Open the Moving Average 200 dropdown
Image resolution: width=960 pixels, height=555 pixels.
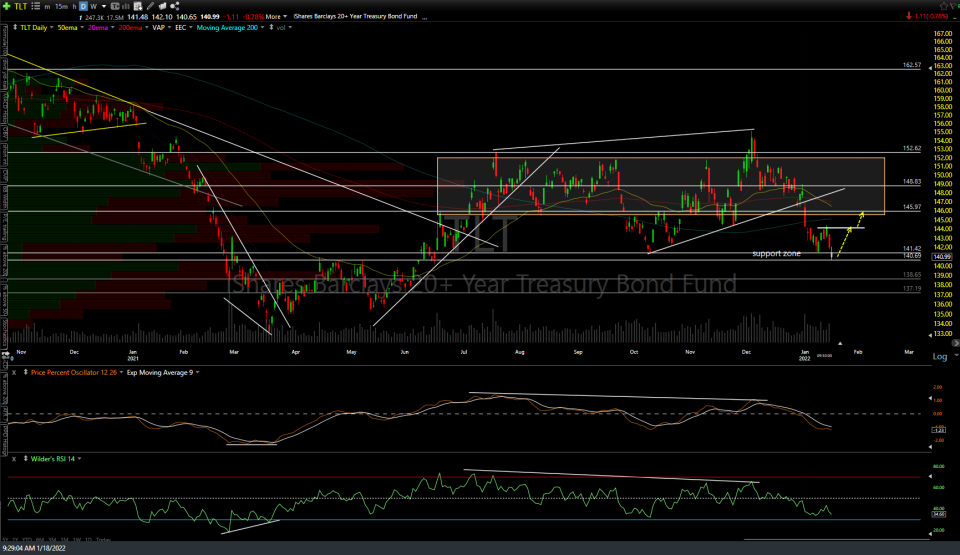point(263,28)
